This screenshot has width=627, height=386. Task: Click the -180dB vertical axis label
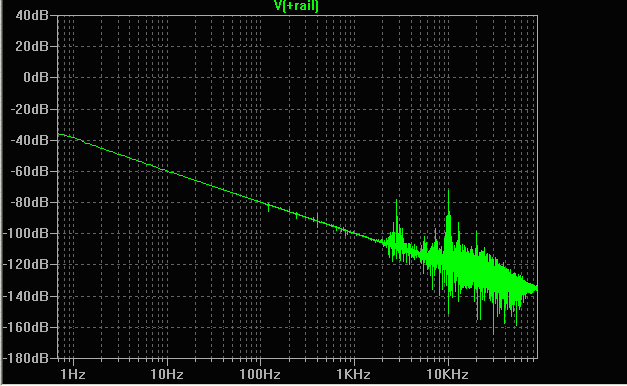click(26, 358)
